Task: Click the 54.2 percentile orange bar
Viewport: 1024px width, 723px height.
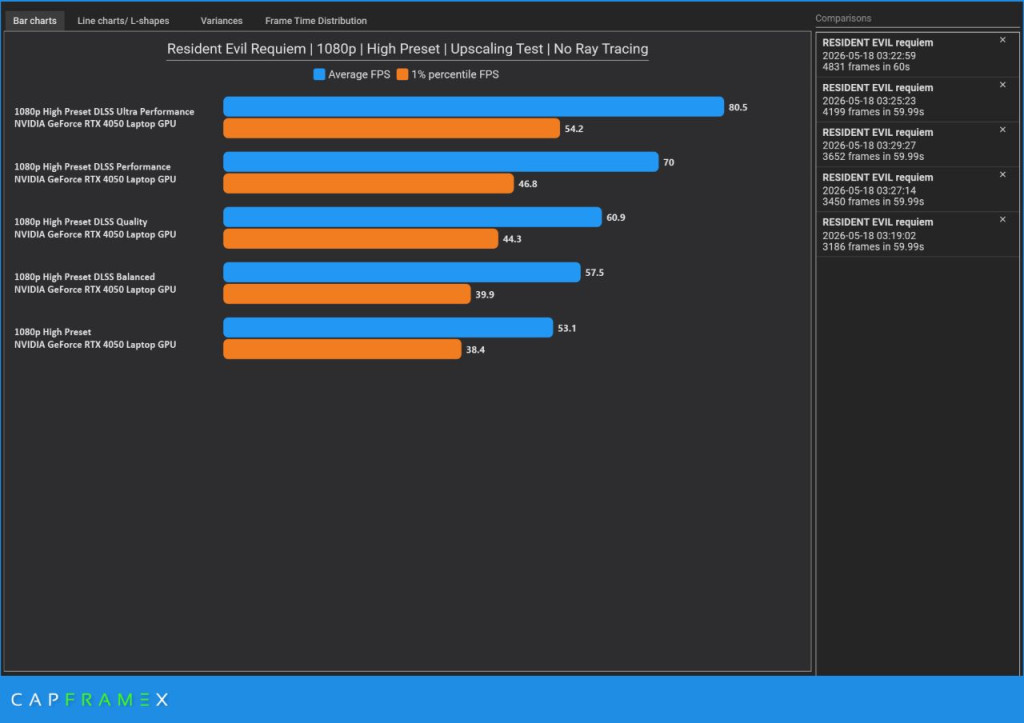Action: (391, 128)
